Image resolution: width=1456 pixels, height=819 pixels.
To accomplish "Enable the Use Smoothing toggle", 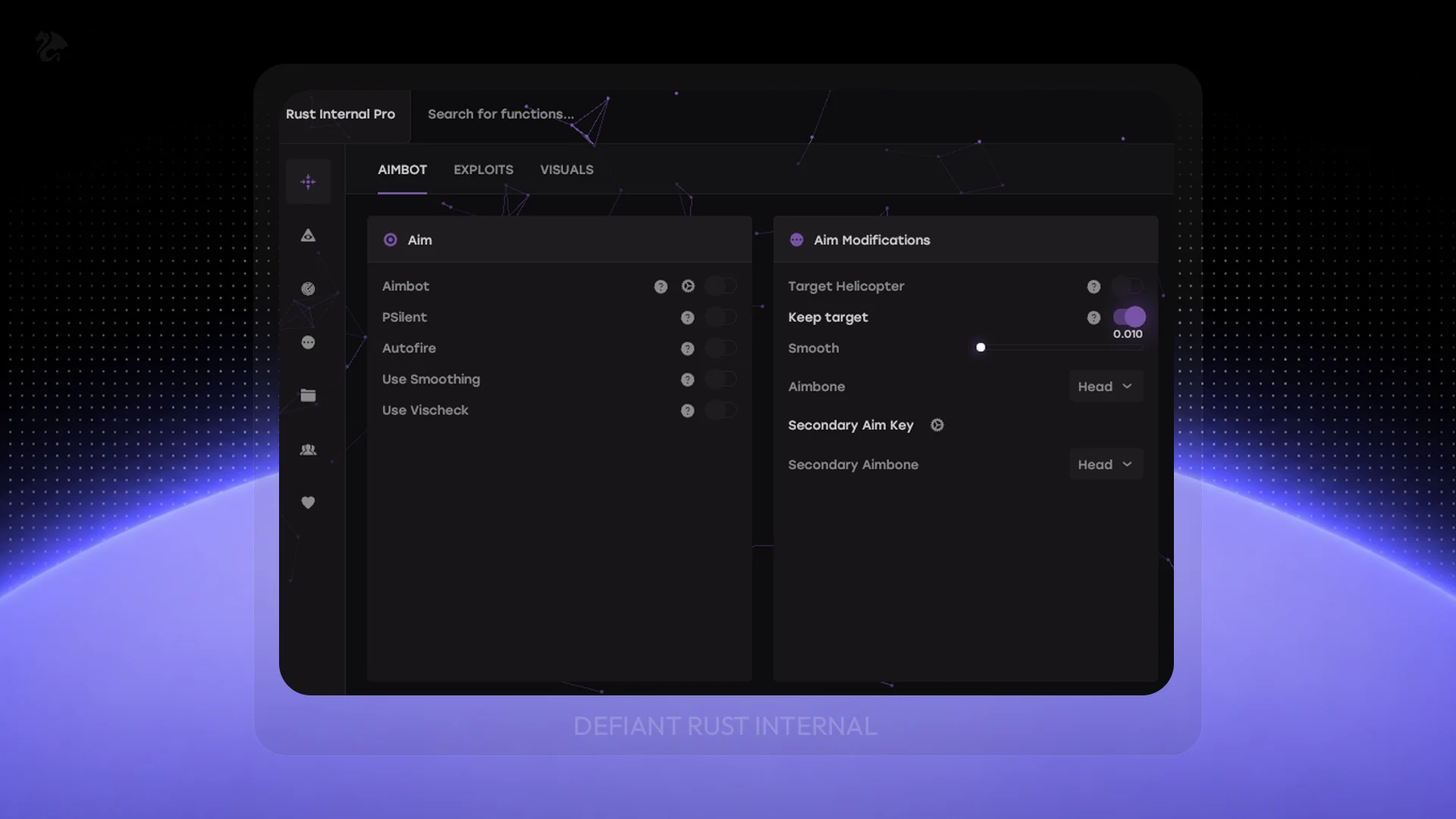I will 721,379.
